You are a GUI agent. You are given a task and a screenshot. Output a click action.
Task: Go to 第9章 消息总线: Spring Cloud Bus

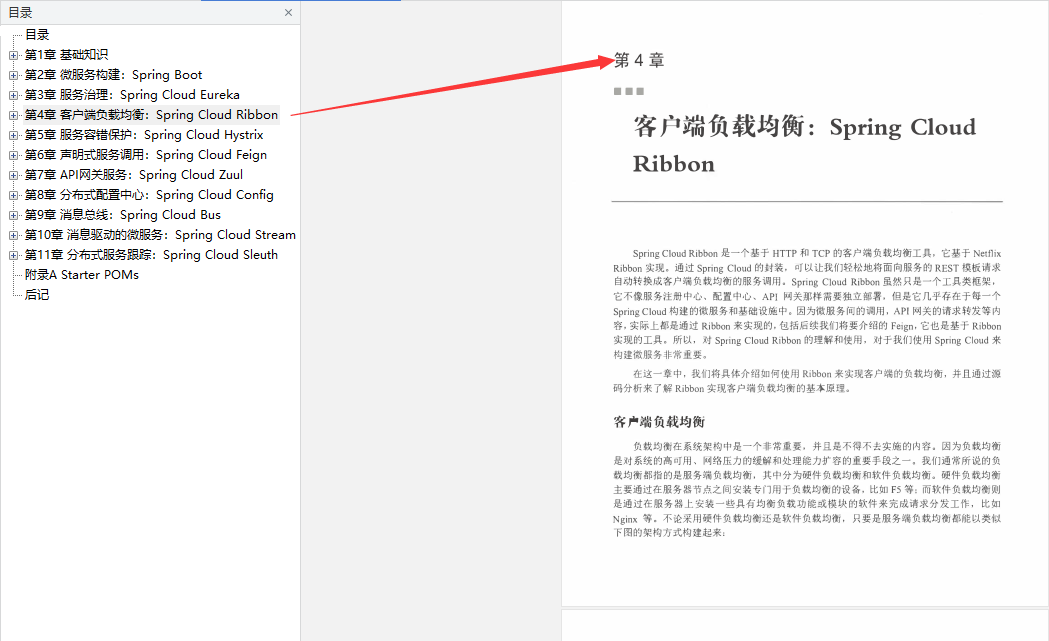122,215
